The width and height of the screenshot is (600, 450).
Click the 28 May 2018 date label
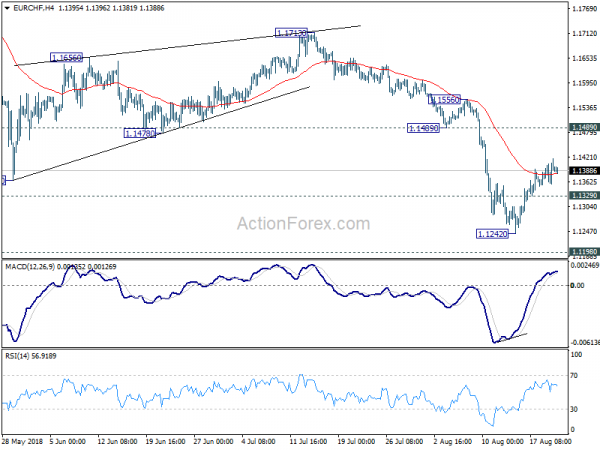(x=22, y=442)
